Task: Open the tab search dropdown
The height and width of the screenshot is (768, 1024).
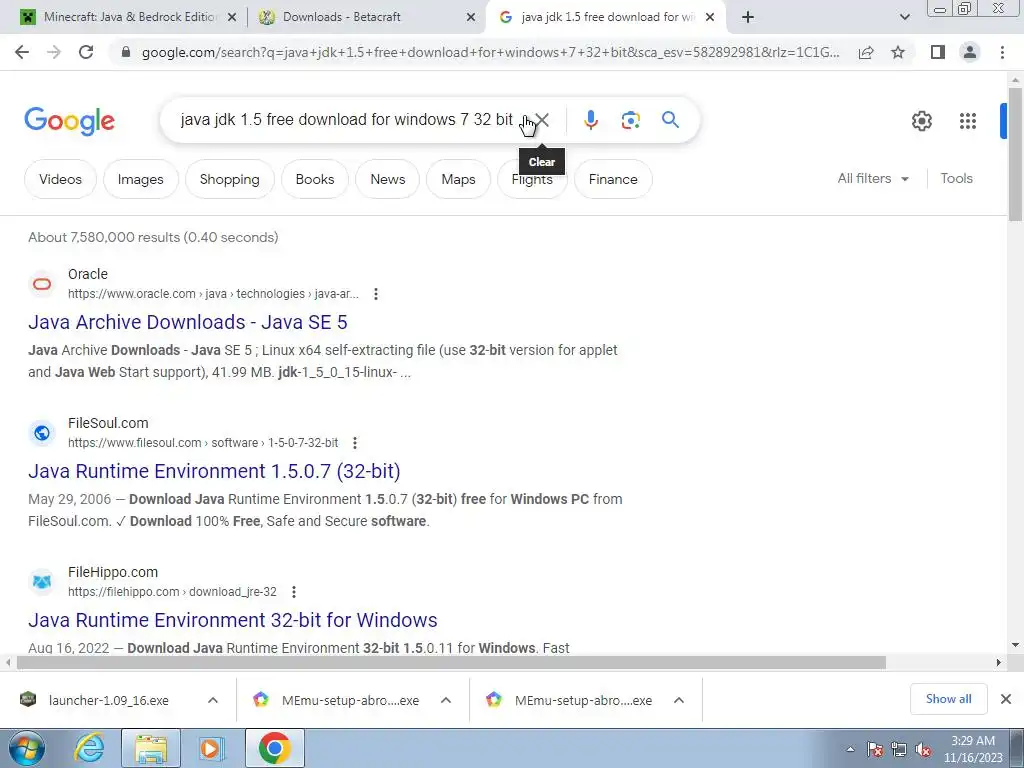Action: (x=904, y=17)
